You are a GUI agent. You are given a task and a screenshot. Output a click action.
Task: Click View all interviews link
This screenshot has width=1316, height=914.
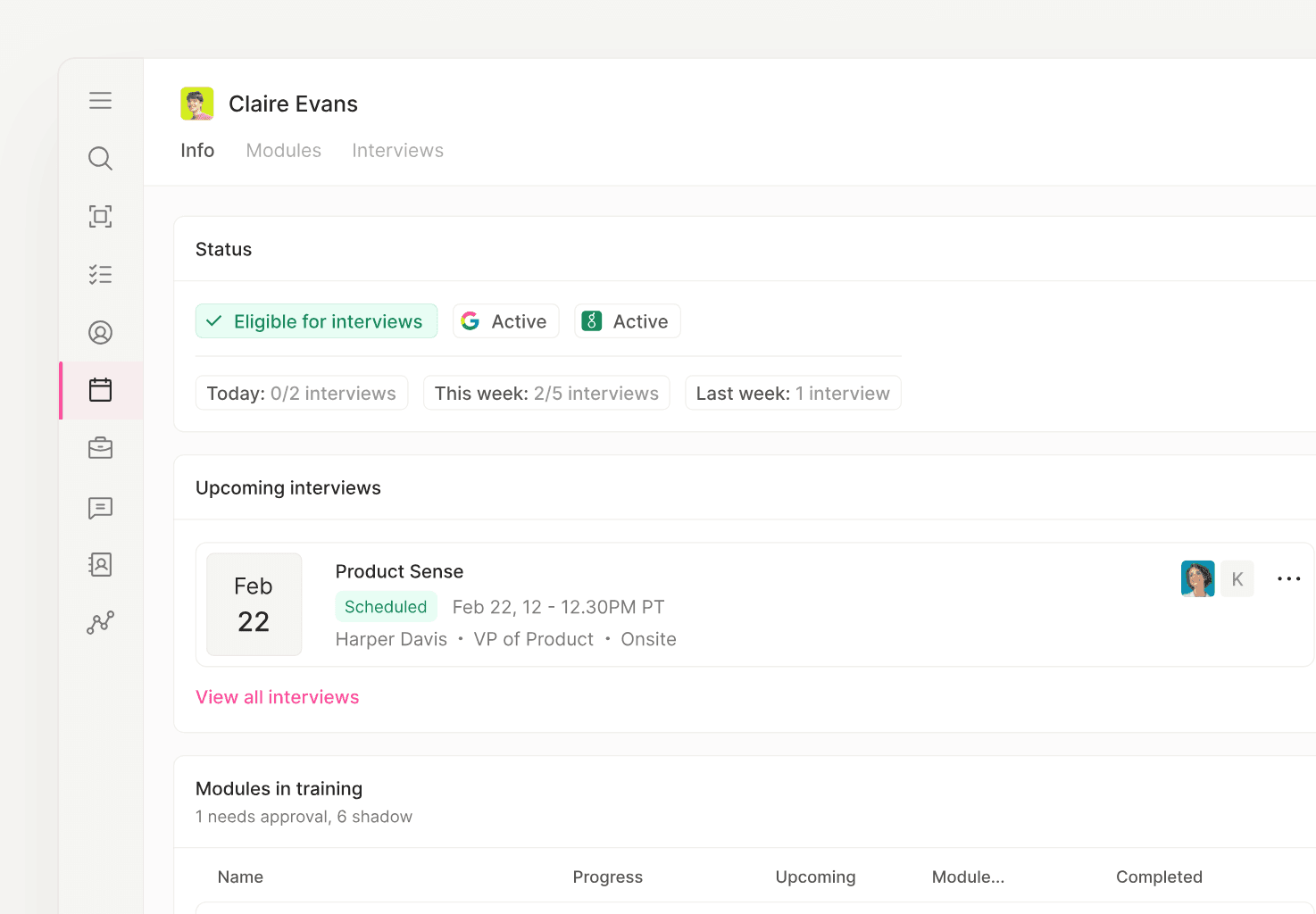pyautogui.click(x=277, y=697)
